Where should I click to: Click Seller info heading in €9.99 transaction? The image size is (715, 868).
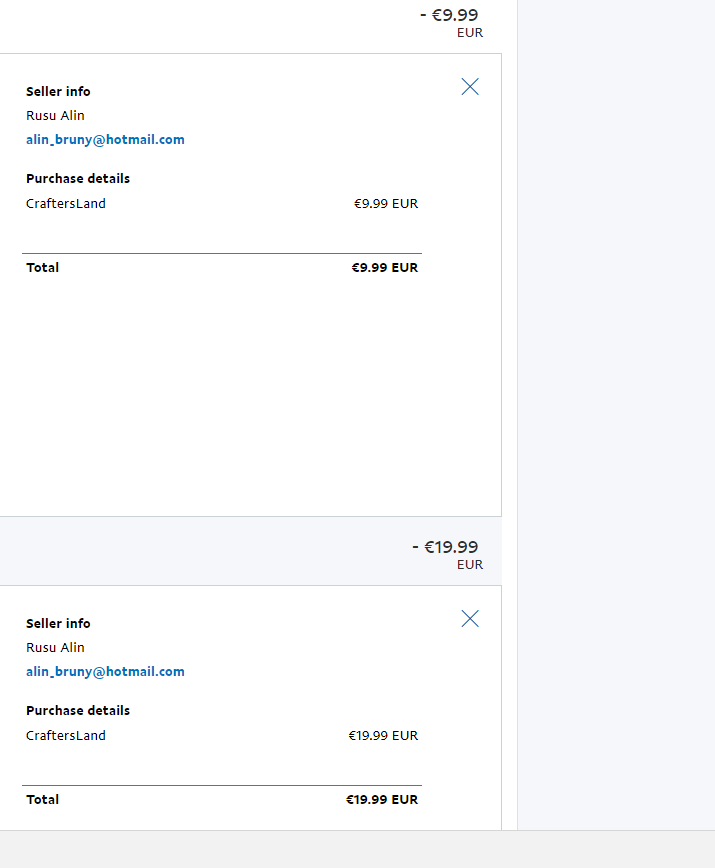(58, 92)
